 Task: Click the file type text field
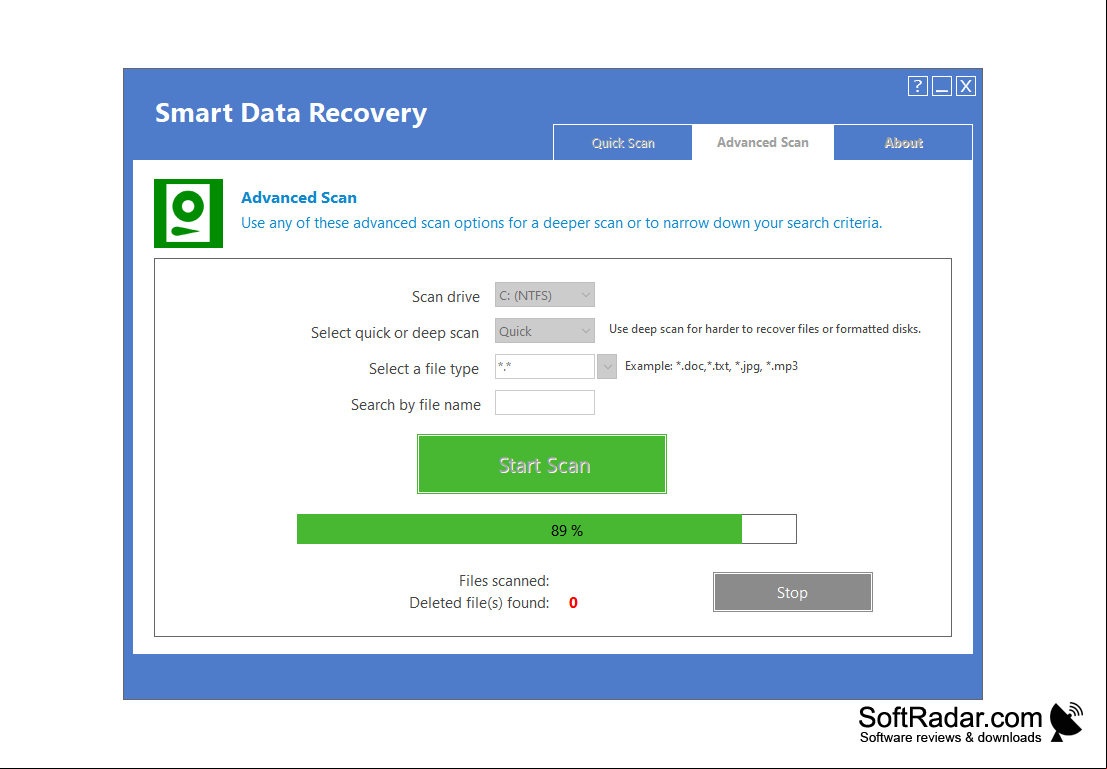(544, 366)
